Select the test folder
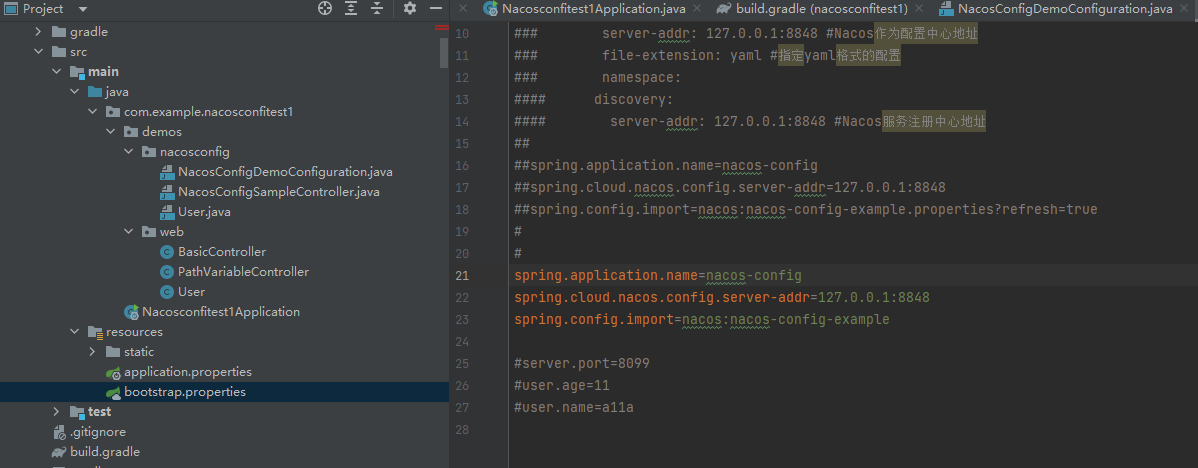The image size is (1198, 468). pos(99,412)
